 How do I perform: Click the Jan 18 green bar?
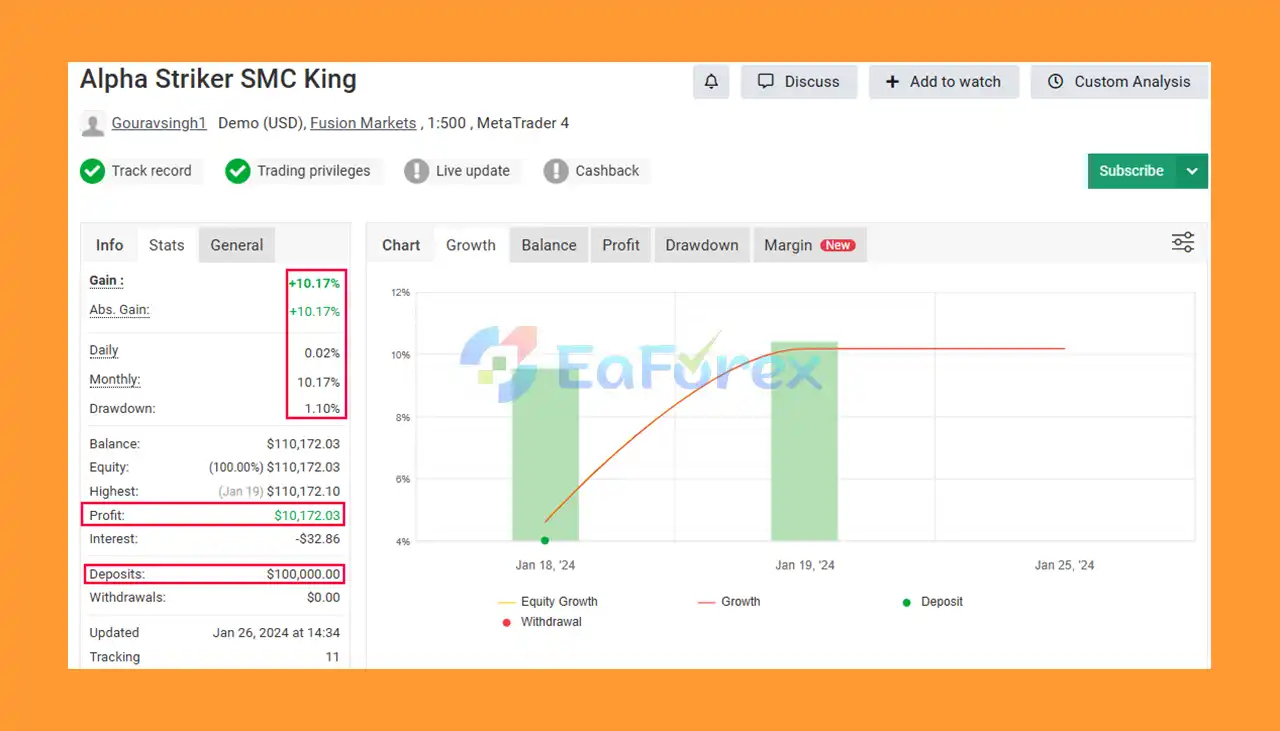[545, 455]
